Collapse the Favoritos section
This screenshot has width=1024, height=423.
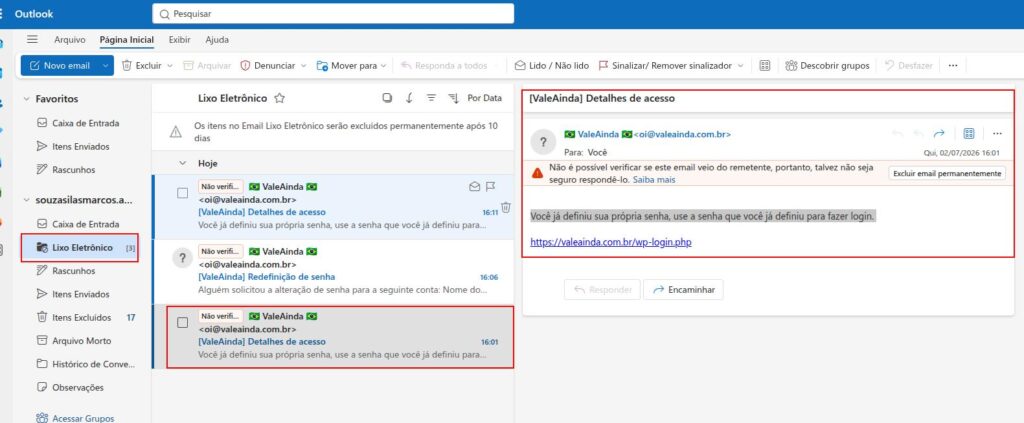coord(27,99)
